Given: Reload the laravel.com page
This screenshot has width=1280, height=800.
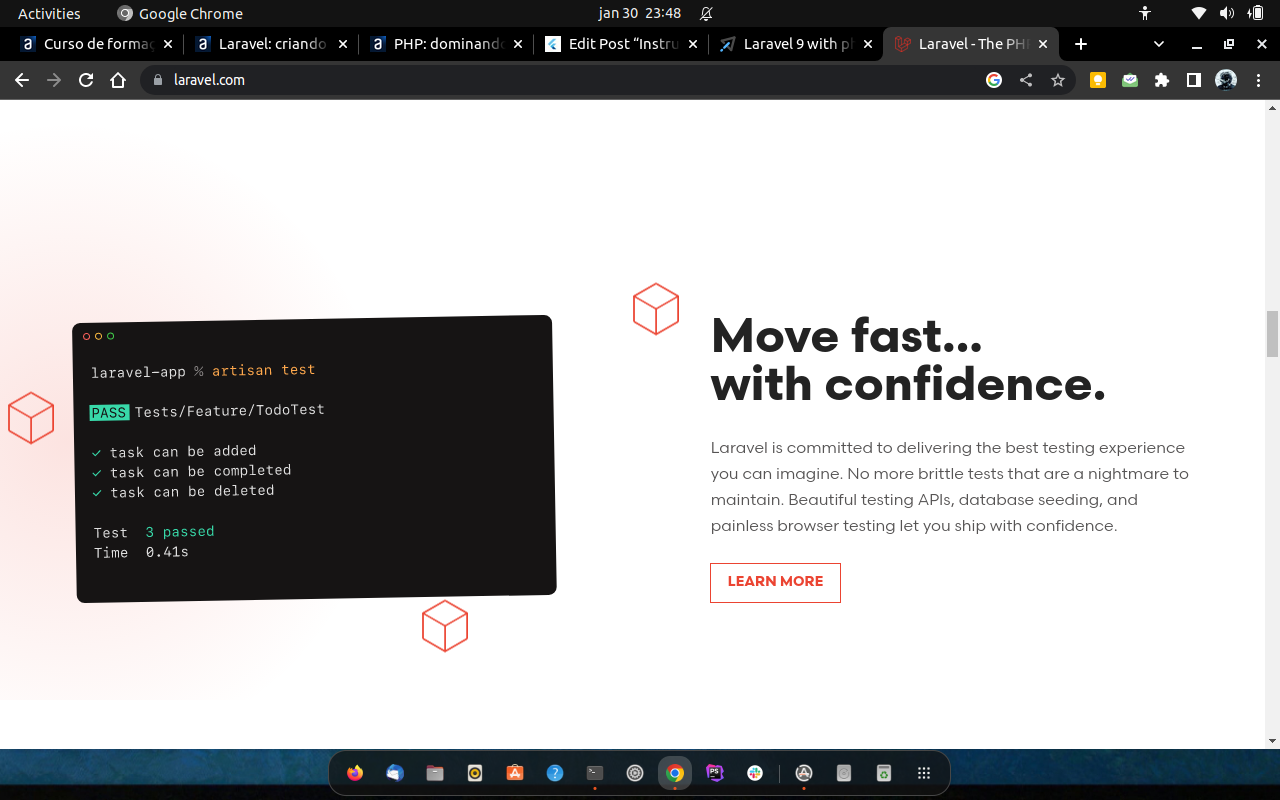Looking at the screenshot, I should tap(86, 80).
